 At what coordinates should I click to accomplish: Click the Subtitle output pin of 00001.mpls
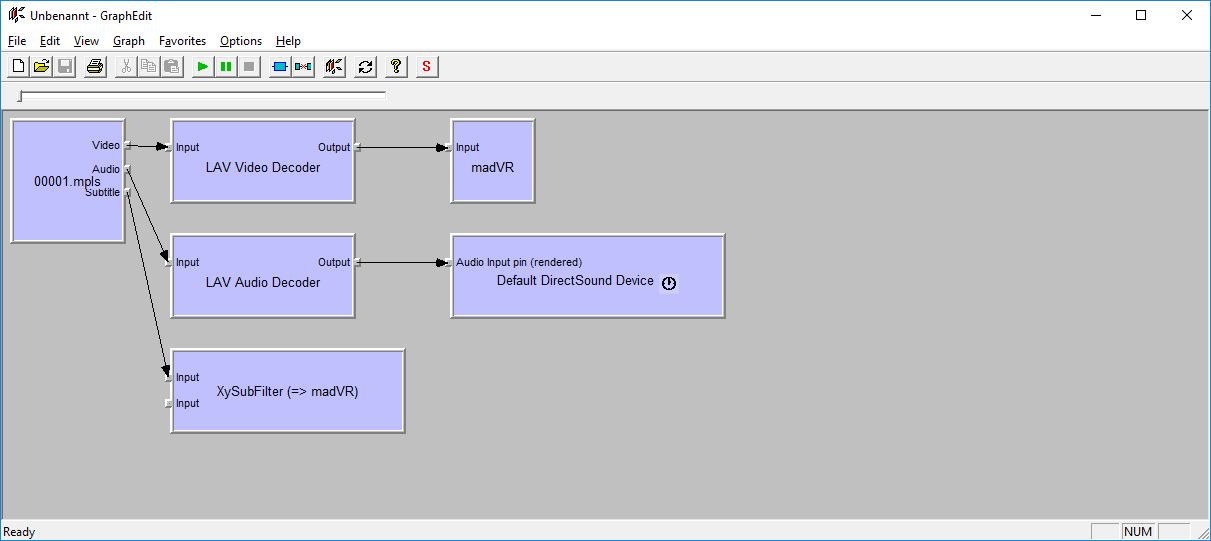127,192
